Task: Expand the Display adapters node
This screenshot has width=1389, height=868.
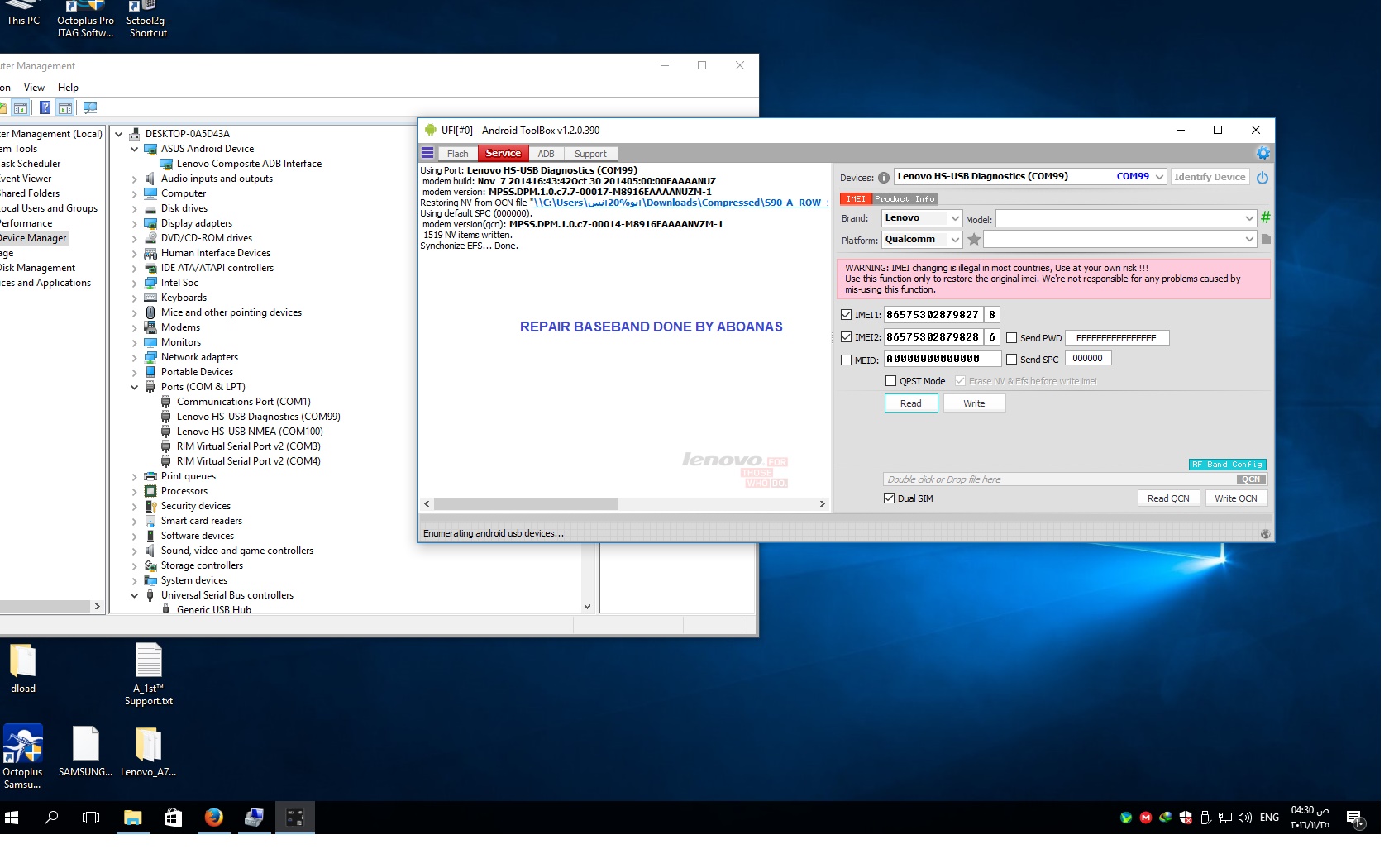Action: point(134,223)
